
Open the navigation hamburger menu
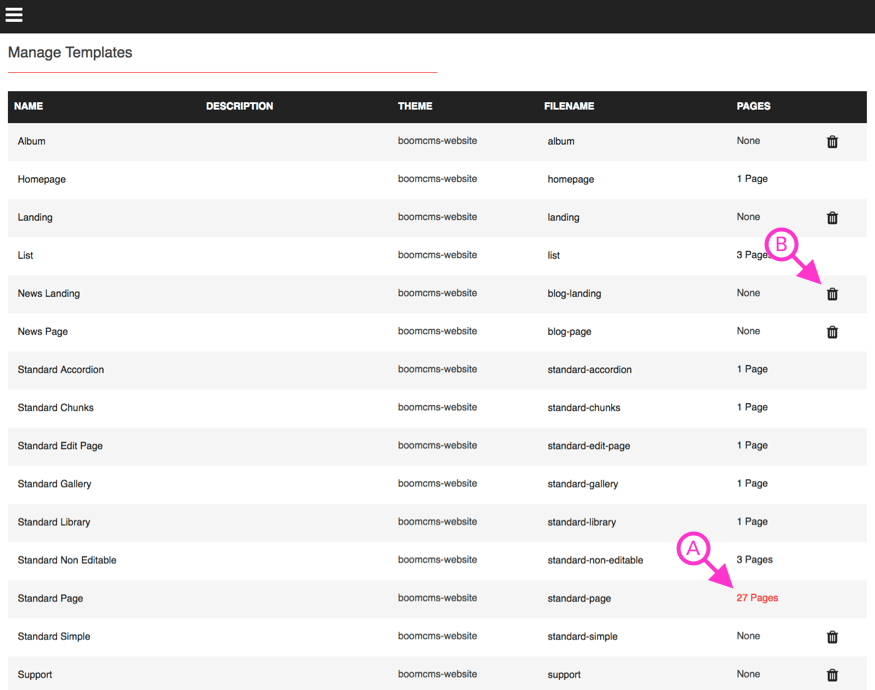pyautogui.click(x=14, y=15)
